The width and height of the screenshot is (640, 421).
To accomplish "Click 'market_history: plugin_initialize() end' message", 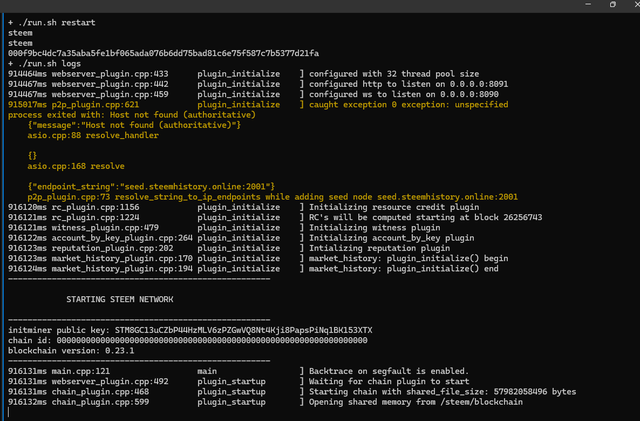I will point(403,269).
